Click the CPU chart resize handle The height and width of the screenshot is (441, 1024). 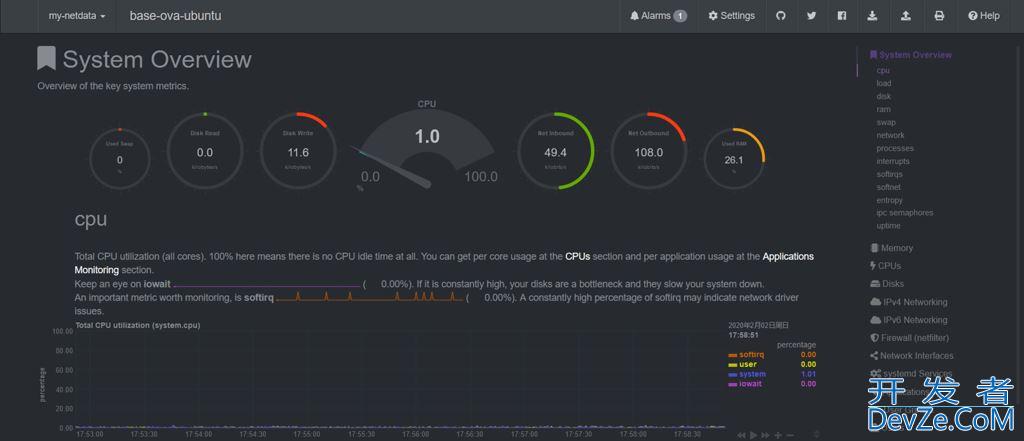pos(816,435)
